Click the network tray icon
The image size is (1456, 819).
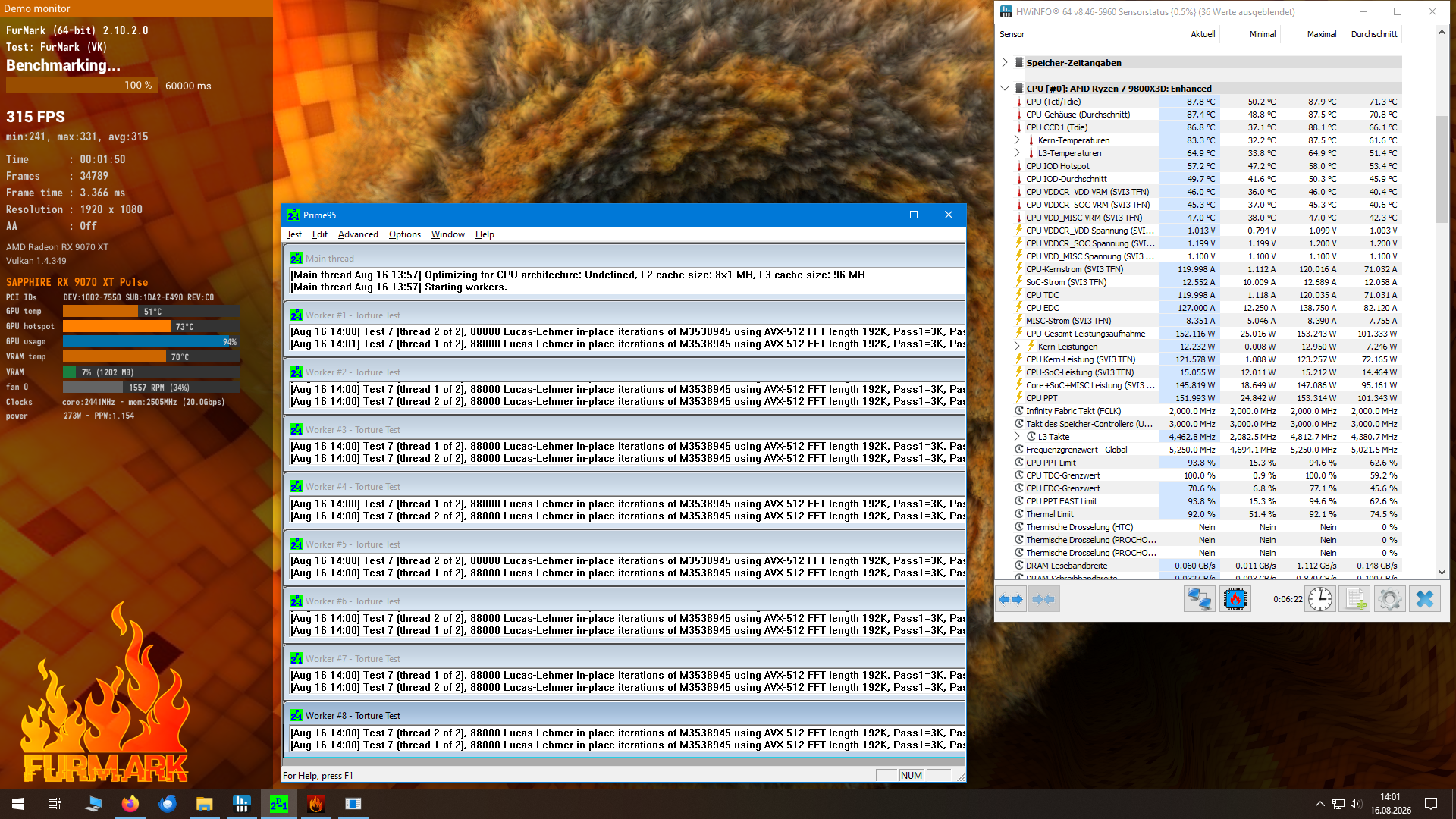coord(1338,804)
